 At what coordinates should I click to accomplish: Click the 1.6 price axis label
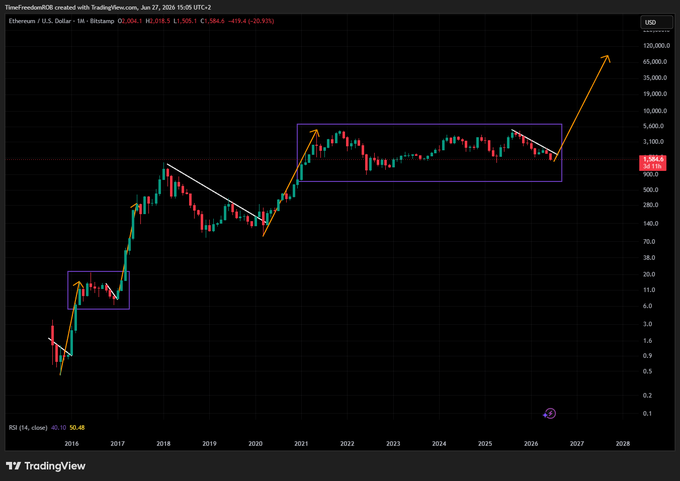[x=647, y=341]
